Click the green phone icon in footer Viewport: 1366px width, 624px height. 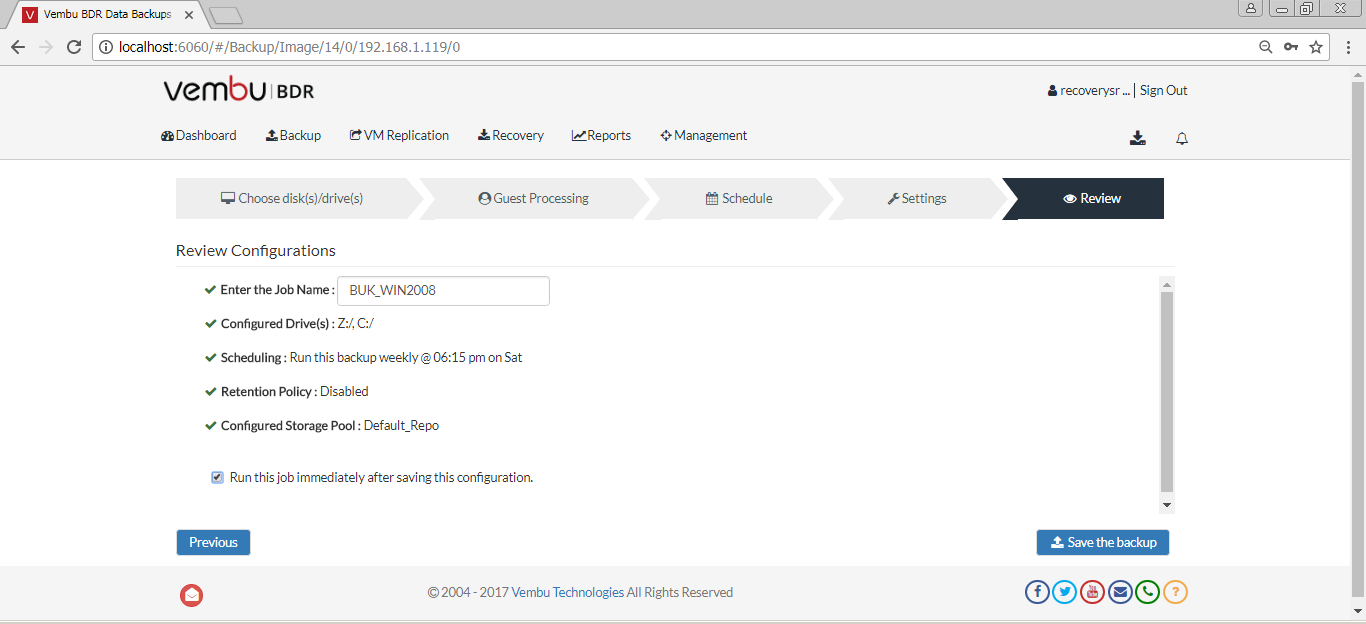(x=1148, y=592)
